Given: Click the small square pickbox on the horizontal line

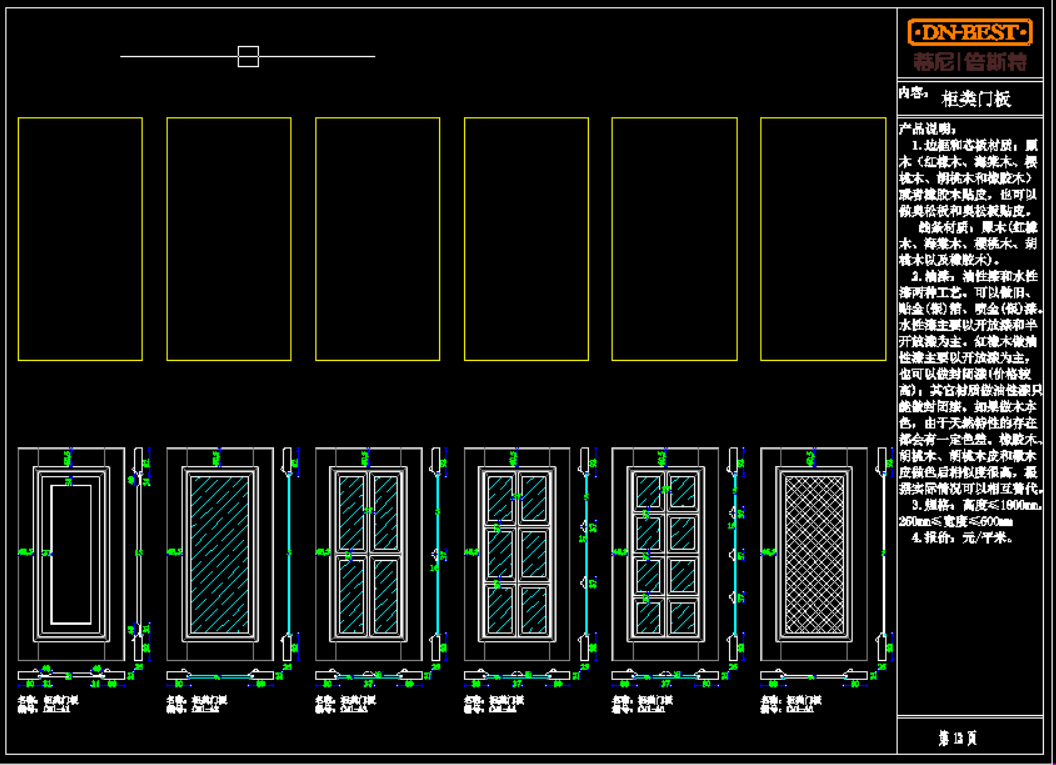Looking at the screenshot, I should [x=248, y=56].
